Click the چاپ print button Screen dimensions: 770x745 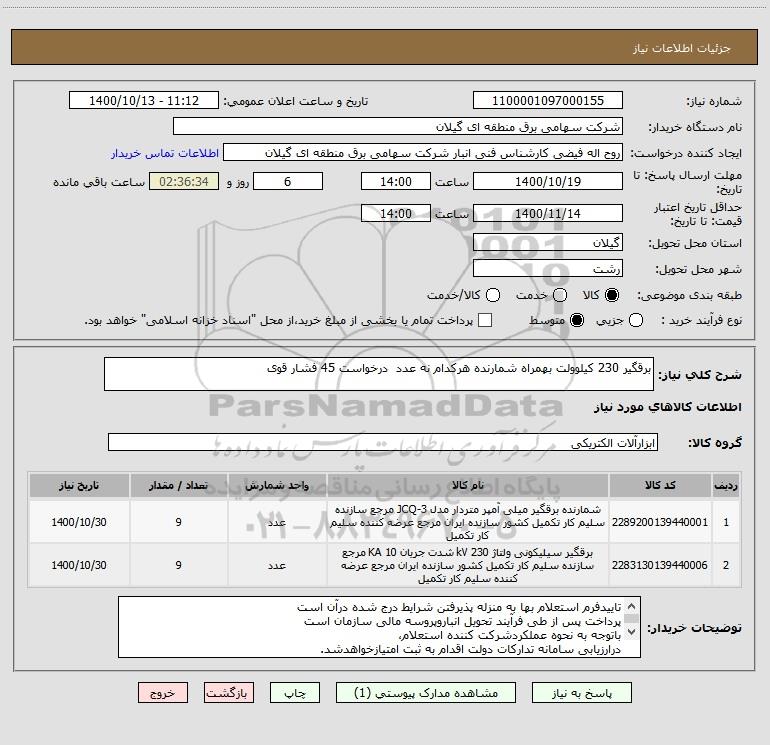(295, 693)
